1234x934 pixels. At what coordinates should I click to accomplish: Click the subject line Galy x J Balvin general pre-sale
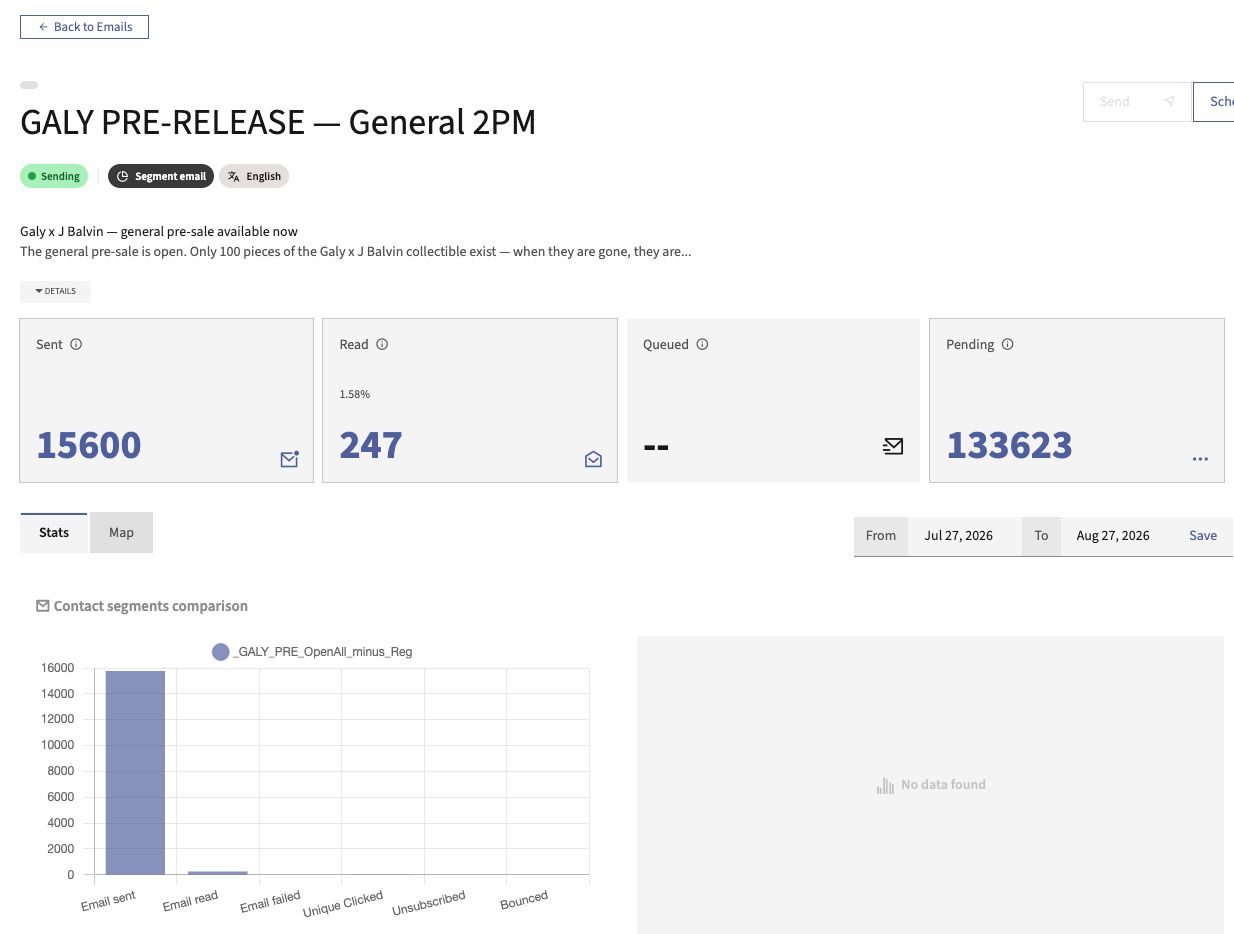(x=159, y=232)
